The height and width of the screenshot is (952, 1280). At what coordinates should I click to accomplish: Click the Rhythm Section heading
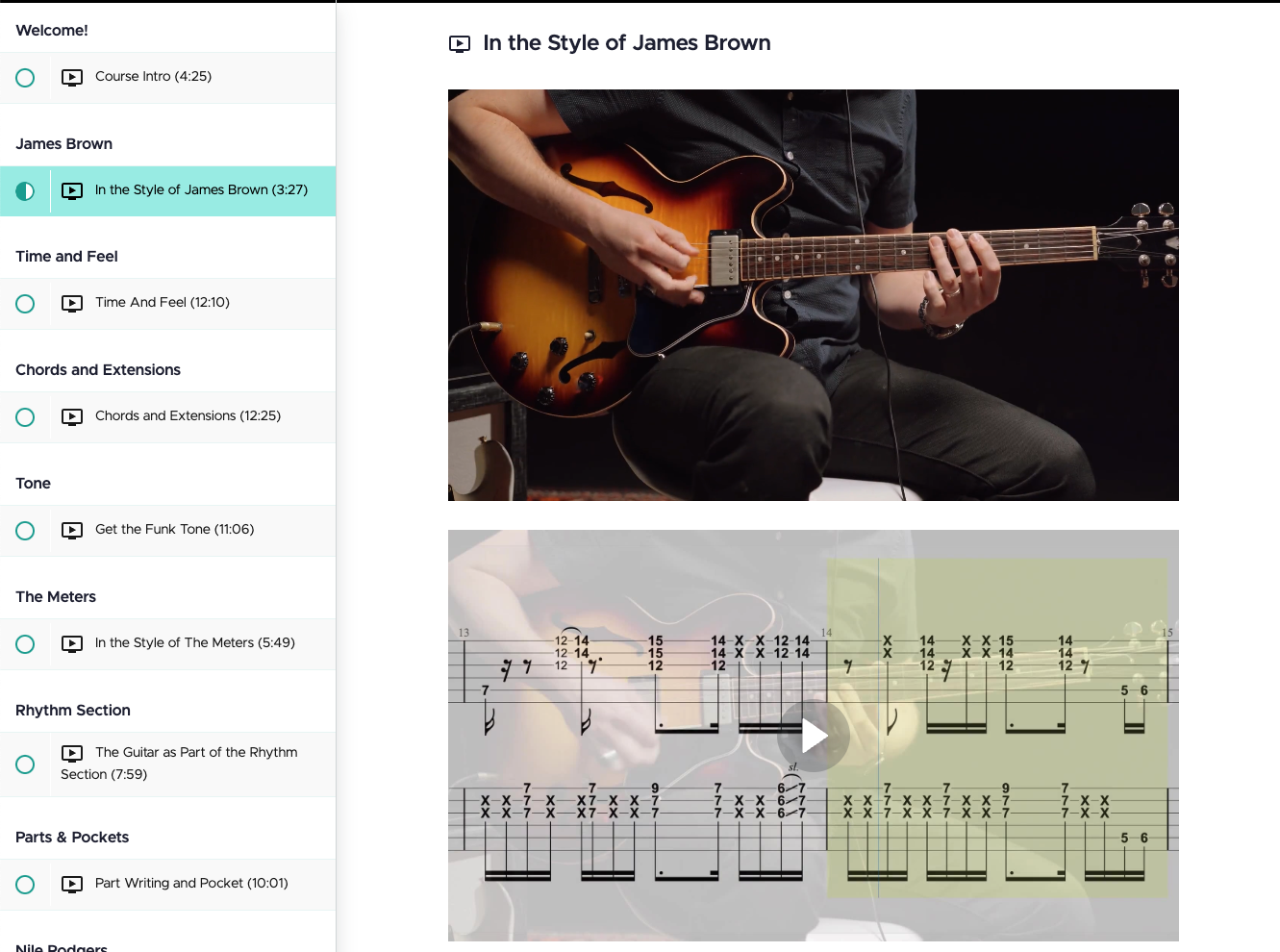(x=73, y=711)
